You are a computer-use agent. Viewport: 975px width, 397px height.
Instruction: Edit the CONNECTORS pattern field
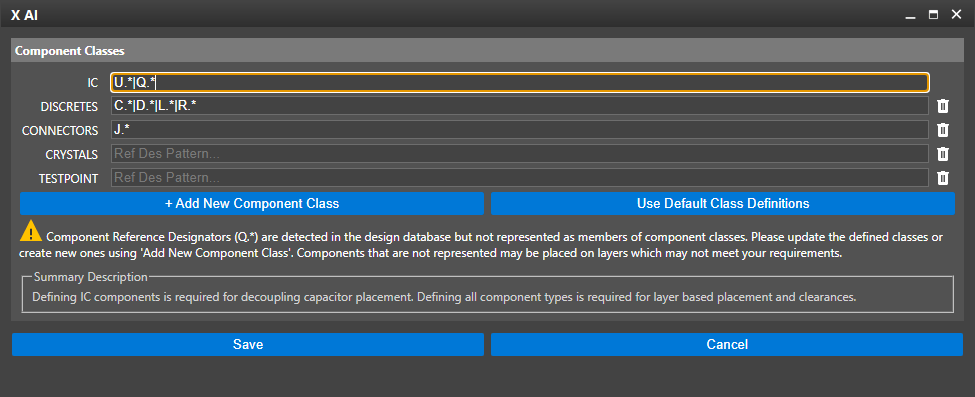click(x=520, y=130)
